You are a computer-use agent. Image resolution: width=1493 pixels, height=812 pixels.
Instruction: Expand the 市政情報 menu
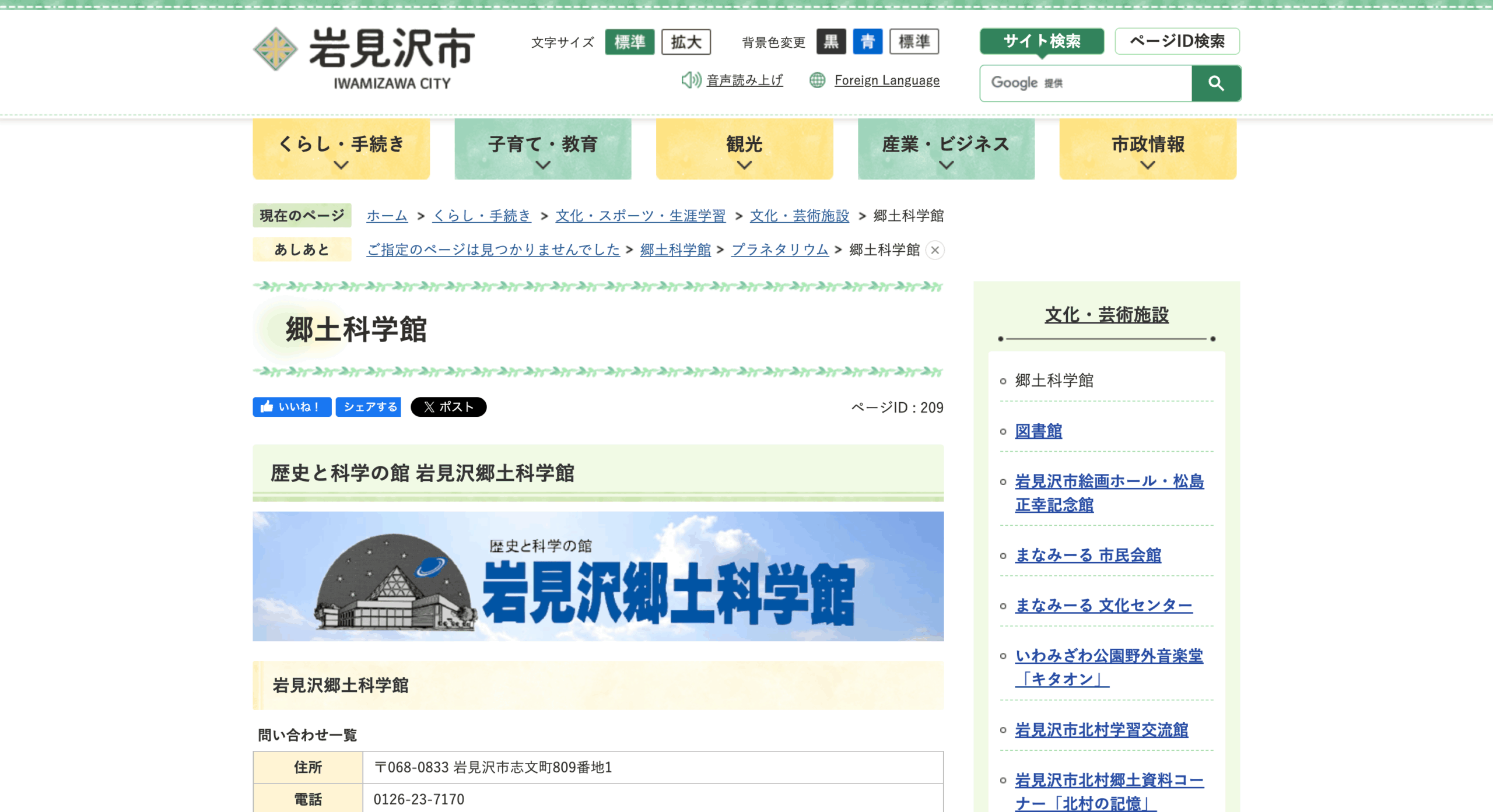[1148, 149]
